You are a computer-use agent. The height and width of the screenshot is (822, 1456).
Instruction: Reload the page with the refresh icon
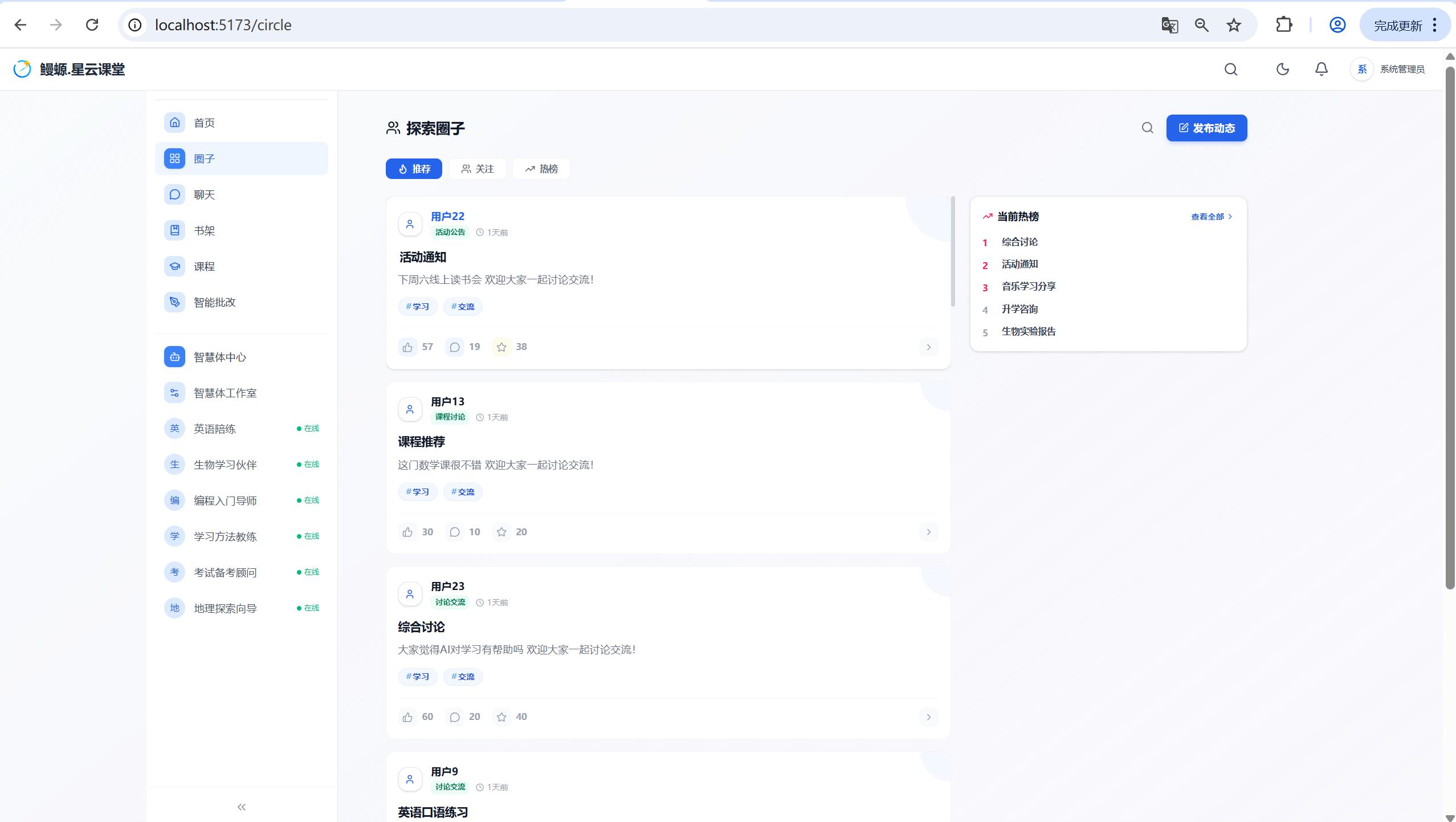point(92,25)
